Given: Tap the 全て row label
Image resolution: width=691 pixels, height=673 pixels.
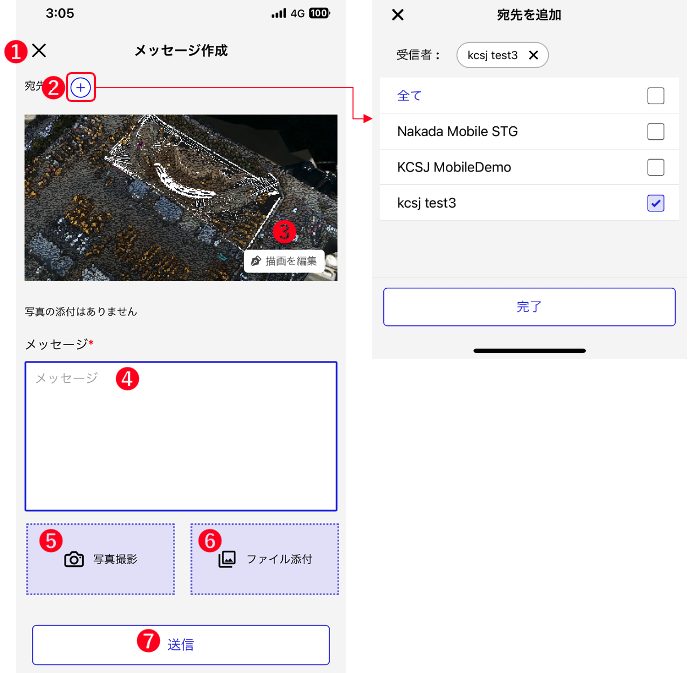Looking at the screenshot, I should tap(409, 95).
